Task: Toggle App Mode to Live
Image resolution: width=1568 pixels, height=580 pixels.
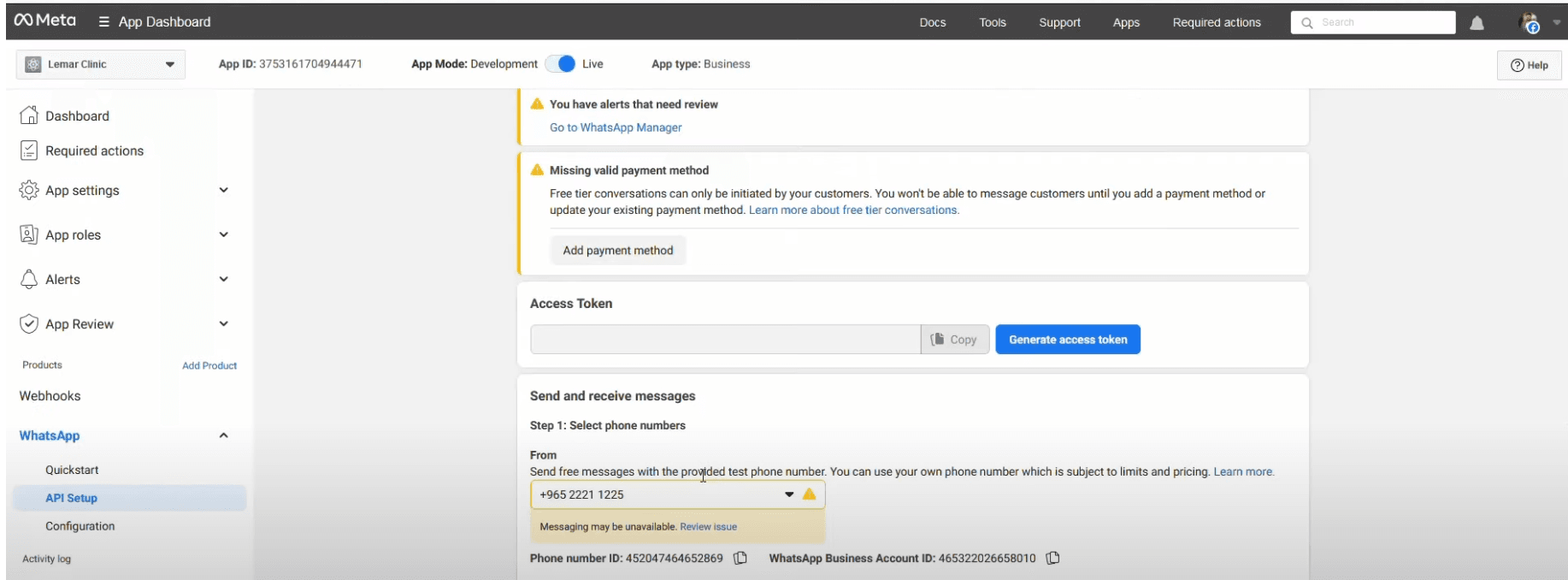Action: pyautogui.click(x=561, y=64)
